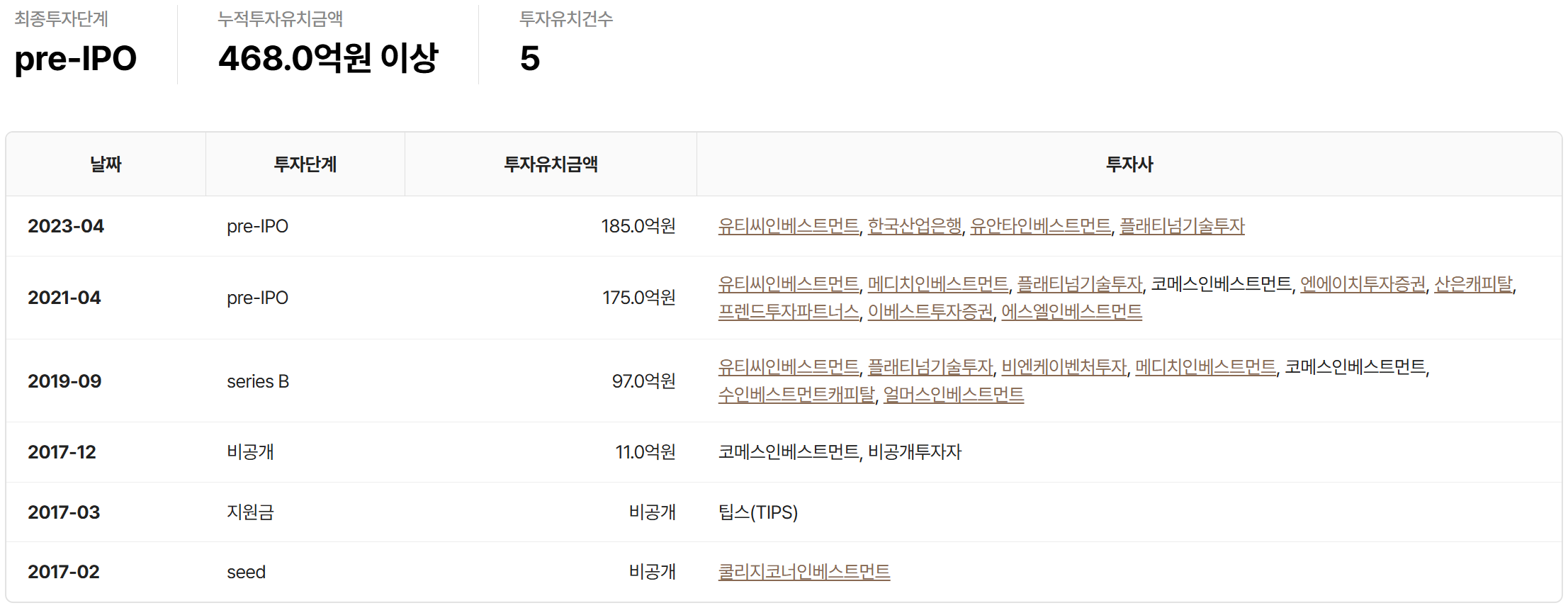Click the 투자사 column header
Screen dimensions: 1568x608
(x=1129, y=164)
